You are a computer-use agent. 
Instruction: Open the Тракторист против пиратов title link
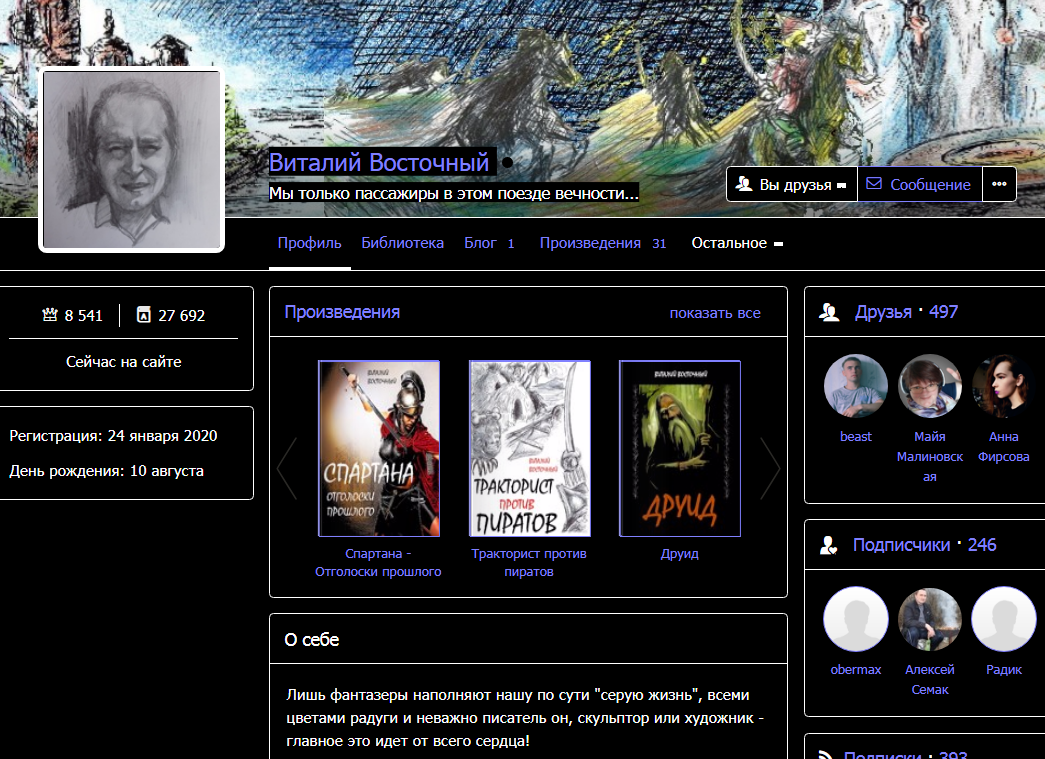click(529, 562)
